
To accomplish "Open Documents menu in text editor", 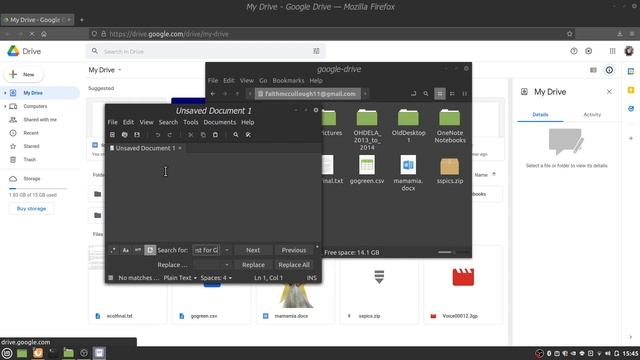I will [220, 122].
